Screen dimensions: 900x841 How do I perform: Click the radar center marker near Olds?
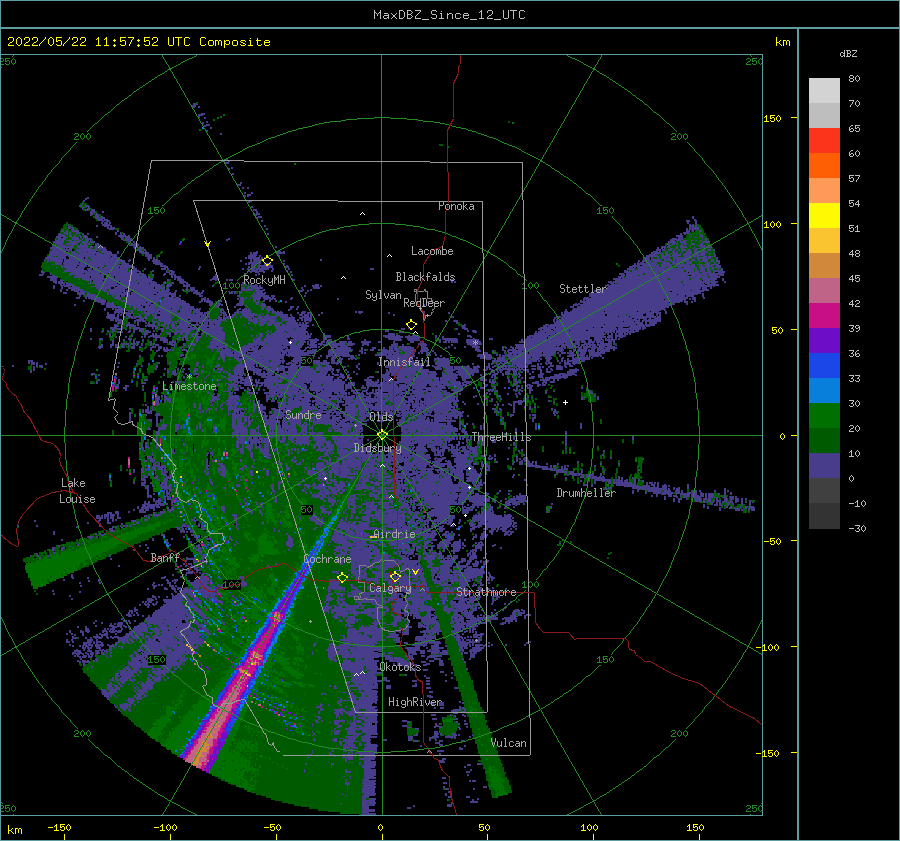pyautogui.click(x=382, y=435)
